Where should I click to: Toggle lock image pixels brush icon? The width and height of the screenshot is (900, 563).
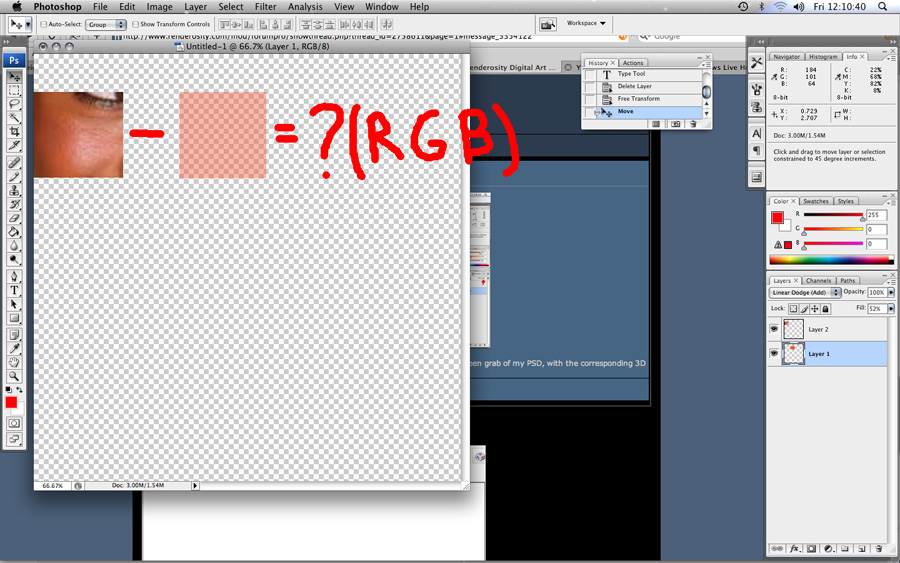click(804, 309)
